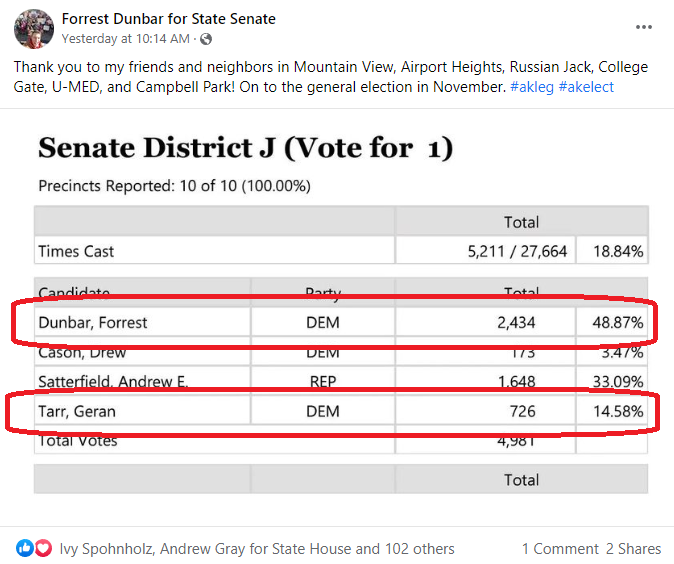Open the 1 Comment link
The height and width of the screenshot is (564, 674).
tap(560, 549)
